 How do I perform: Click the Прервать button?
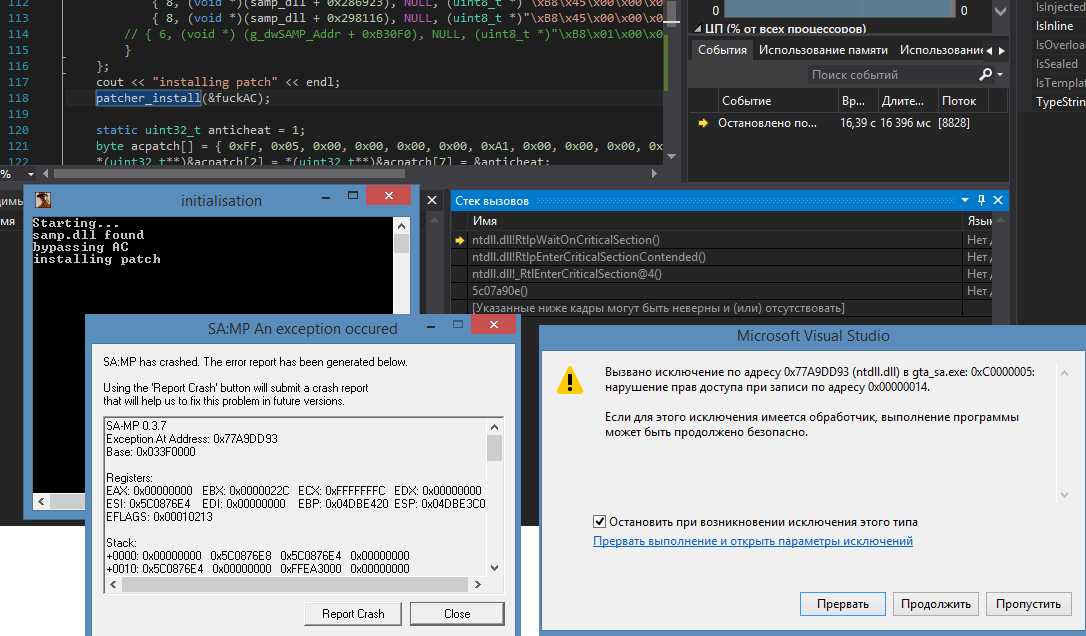[x=842, y=604]
